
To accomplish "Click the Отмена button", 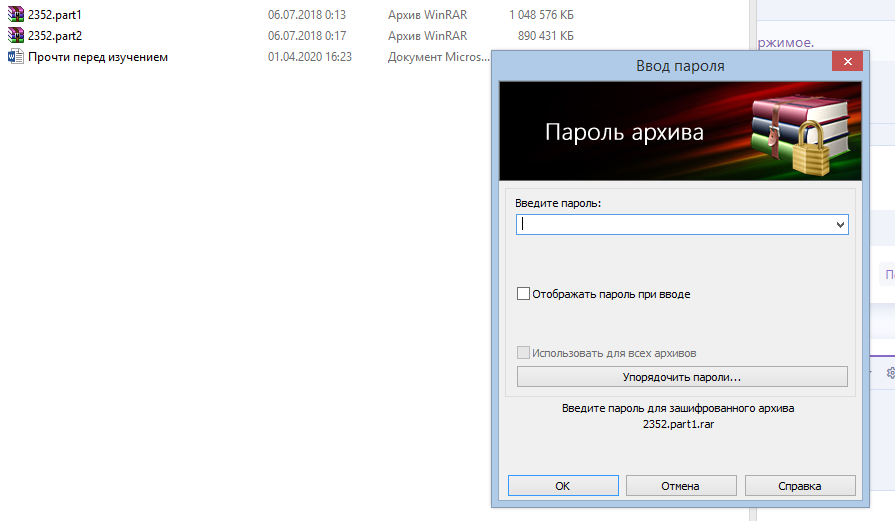I will pos(680,486).
